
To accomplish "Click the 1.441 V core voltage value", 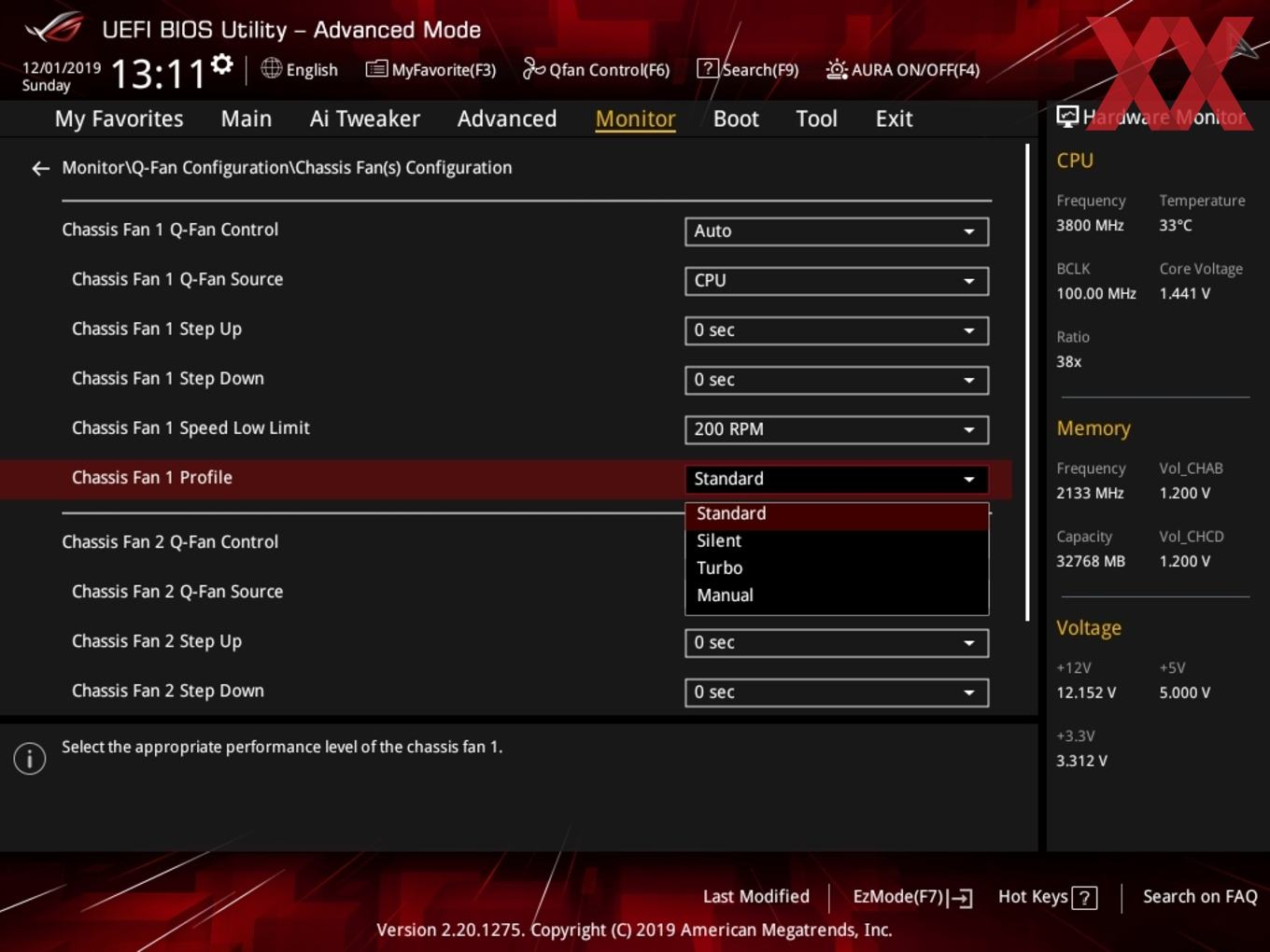I will pyautogui.click(x=1185, y=294).
